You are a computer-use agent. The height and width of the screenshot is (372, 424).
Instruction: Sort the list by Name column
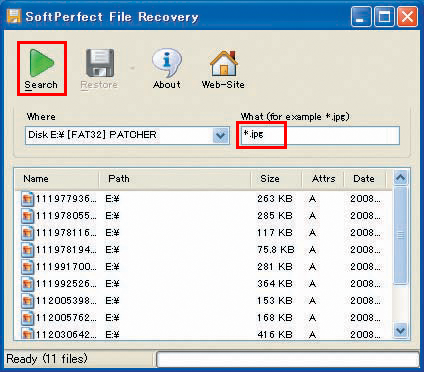coord(57,179)
